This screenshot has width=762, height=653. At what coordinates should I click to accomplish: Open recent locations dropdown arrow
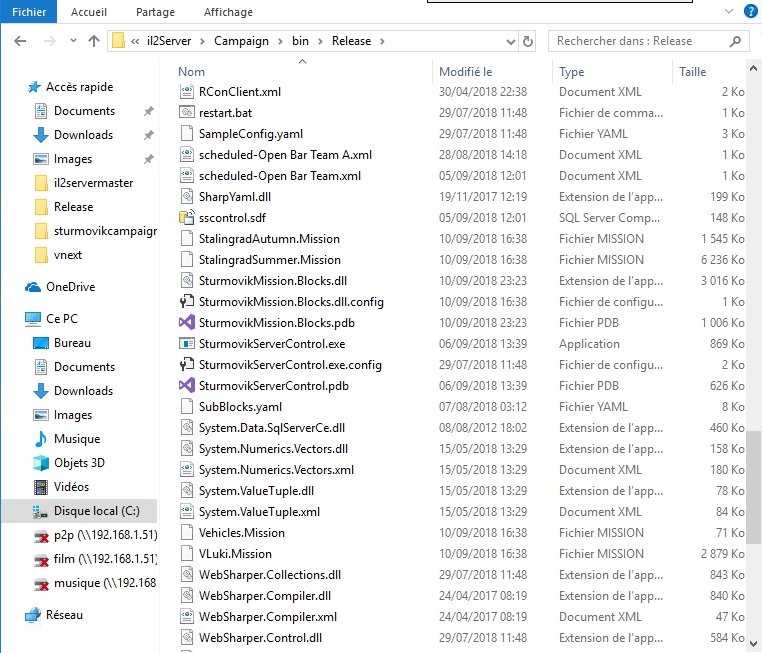73,41
